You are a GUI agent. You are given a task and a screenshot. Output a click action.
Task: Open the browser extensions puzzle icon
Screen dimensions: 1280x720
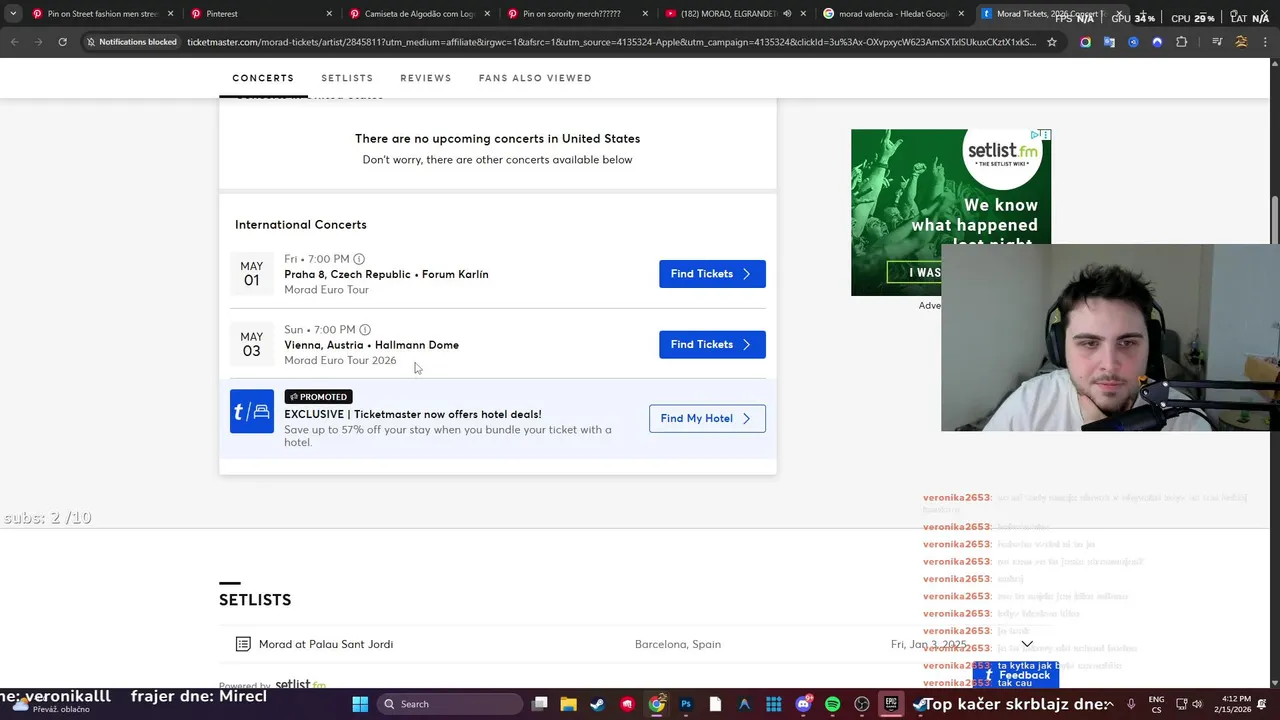click(x=1181, y=42)
